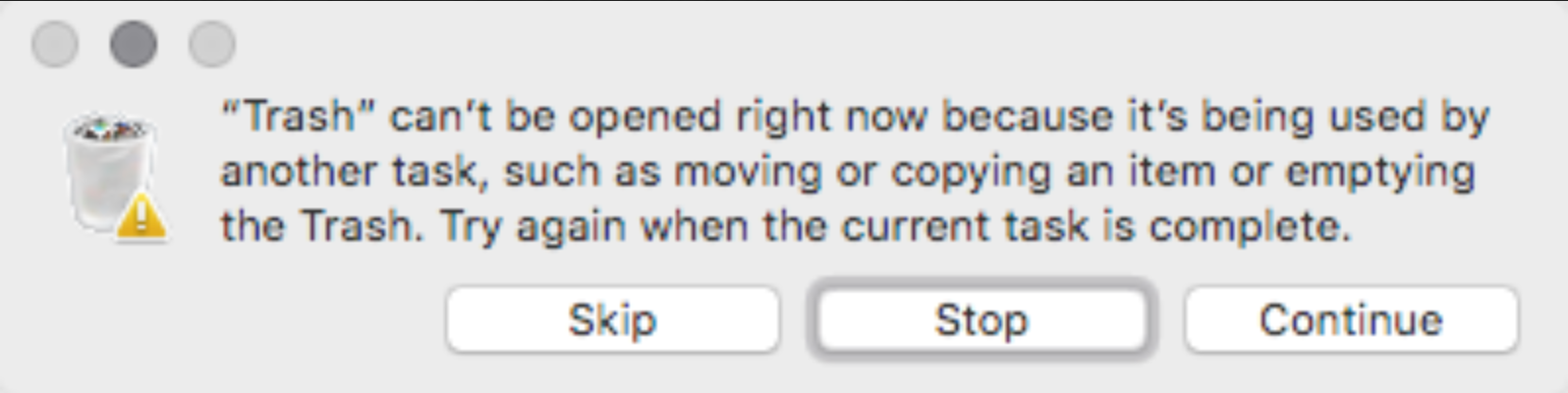Choose Continue in the Trash dialog
Image resolution: width=1568 pixels, height=393 pixels.
coord(1351,320)
